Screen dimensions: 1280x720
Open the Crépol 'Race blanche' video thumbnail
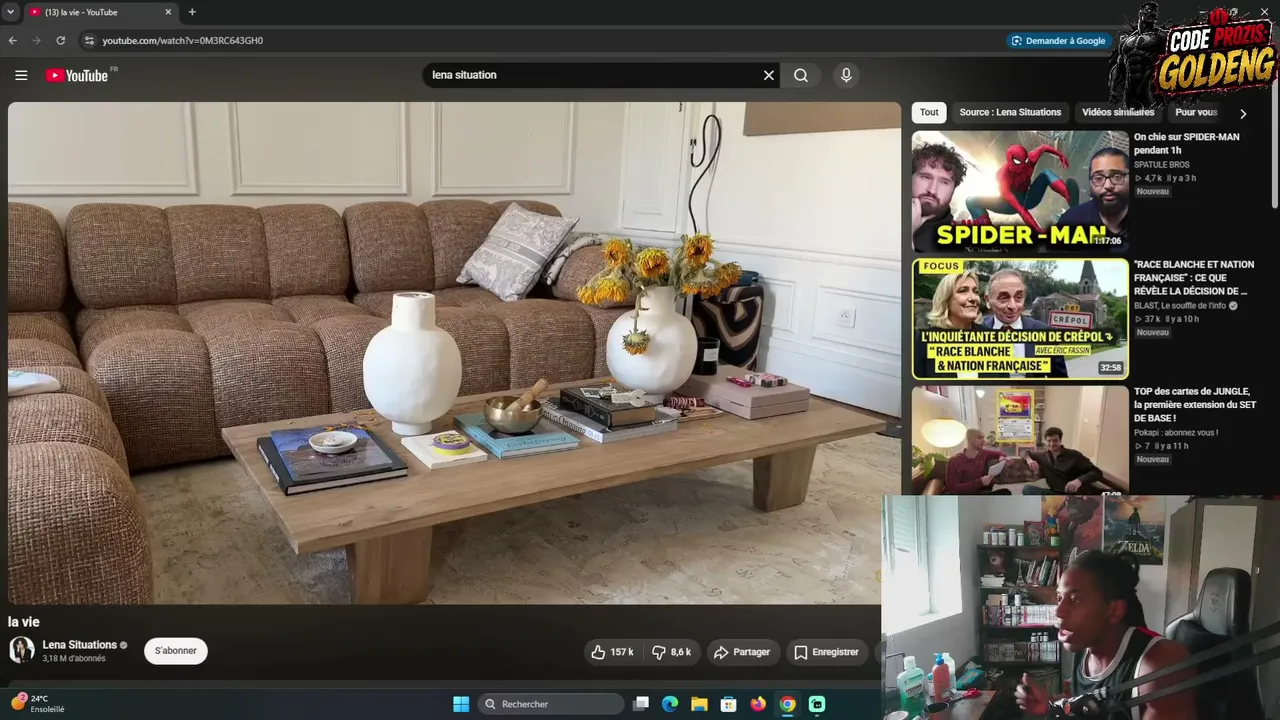coord(1020,319)
